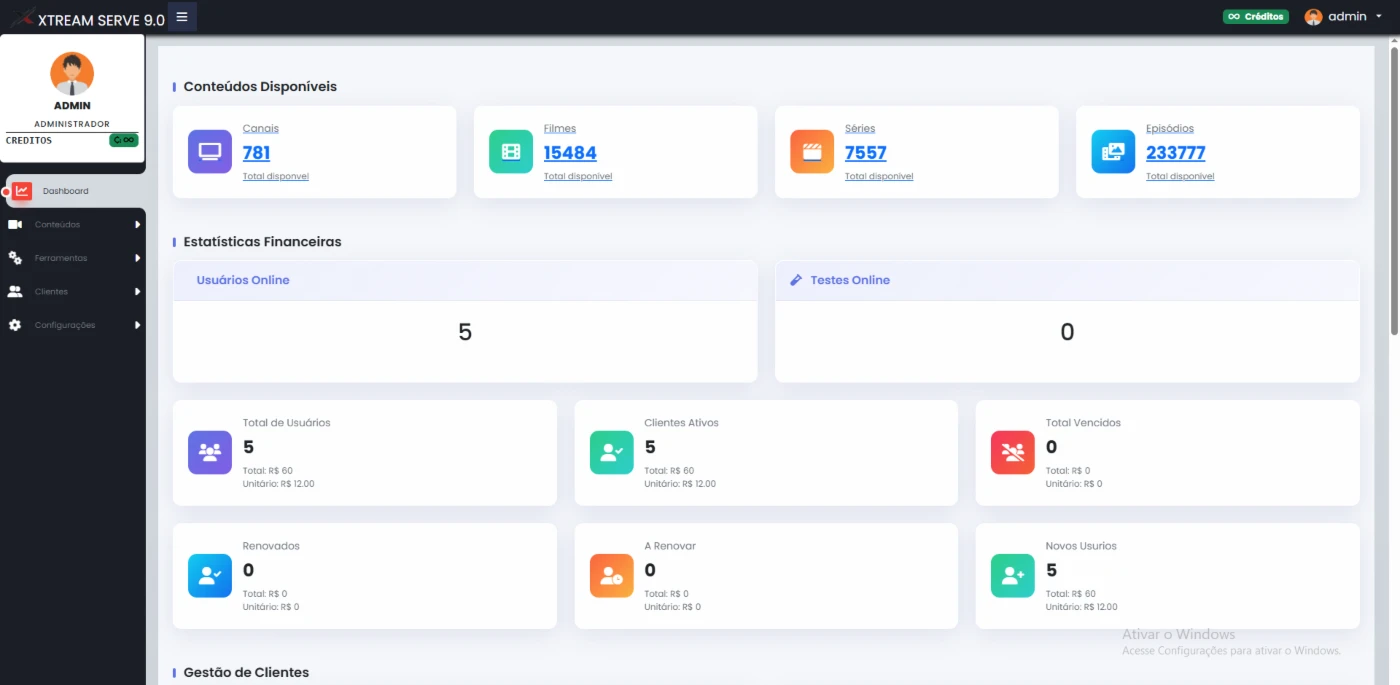
Task: Expand the Conteúdos submenu arrow
Action: [x=138, y=225]
